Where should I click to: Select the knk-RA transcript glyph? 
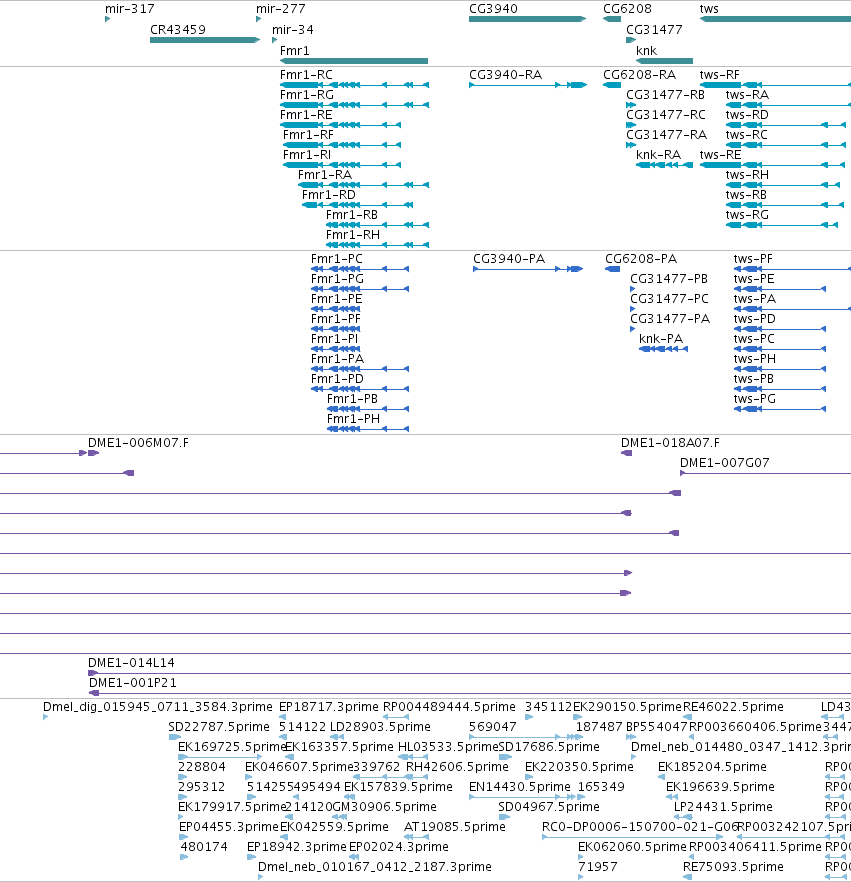[x=664, y=165]
